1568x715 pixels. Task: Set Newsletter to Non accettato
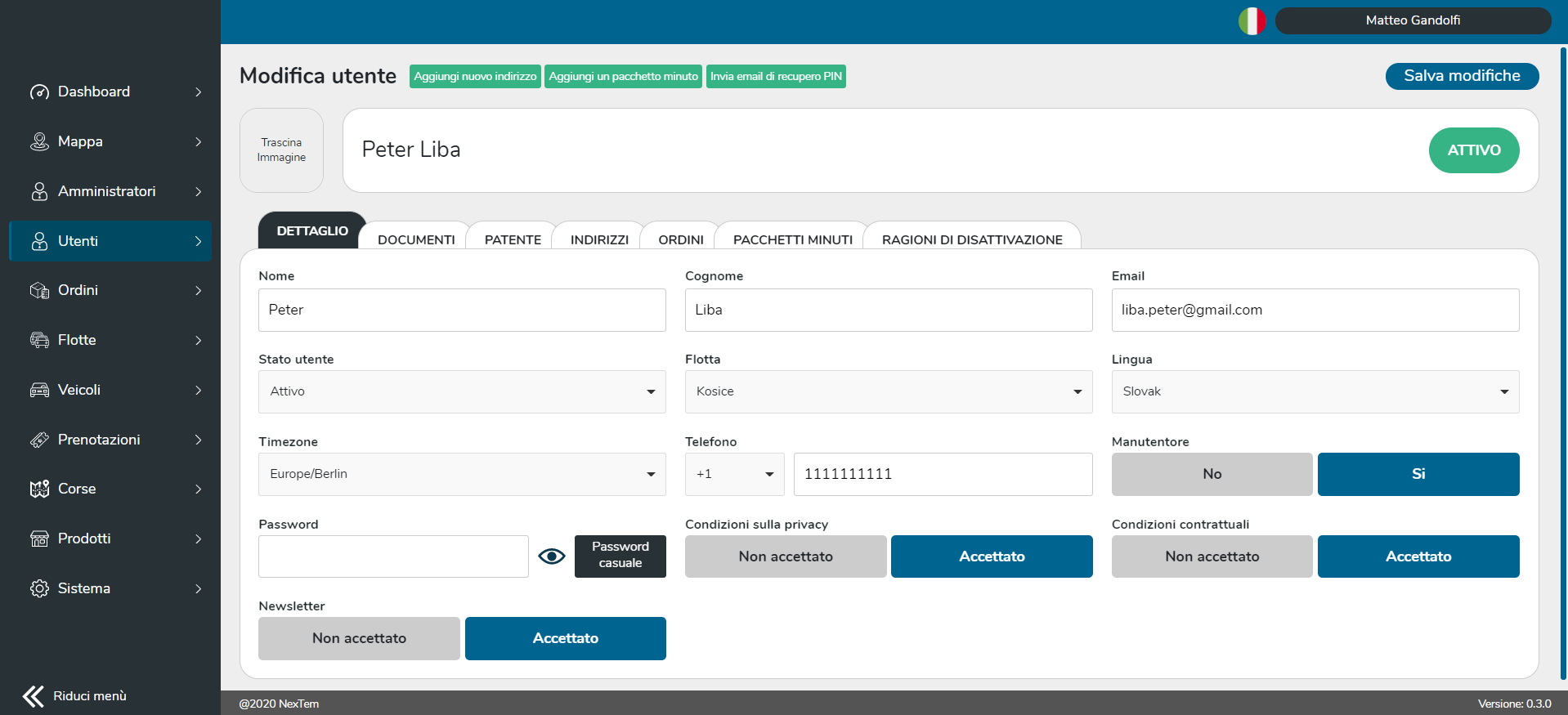(x=359, y=638)
